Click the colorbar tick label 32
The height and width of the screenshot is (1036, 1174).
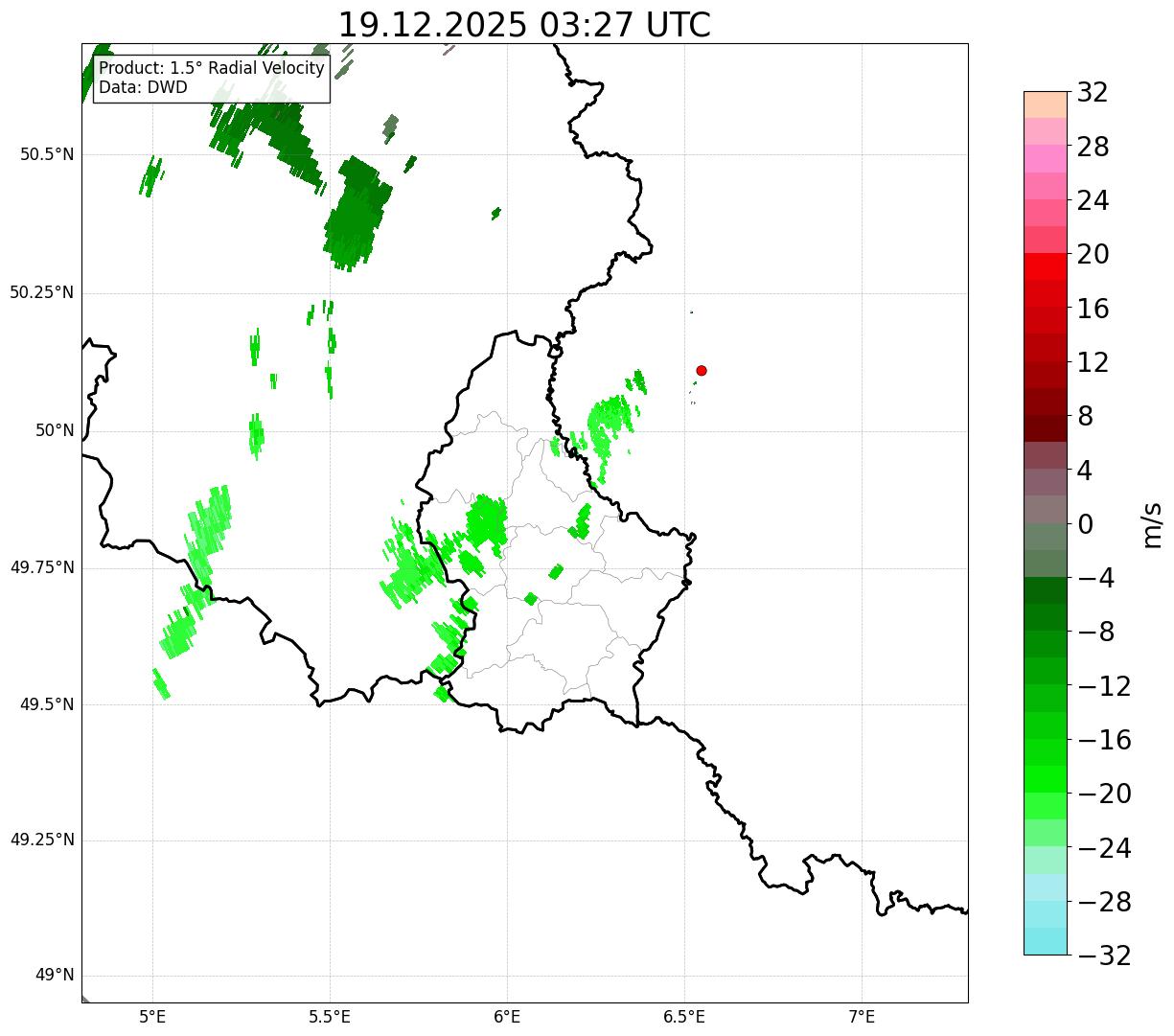(x=1093, y=93)
